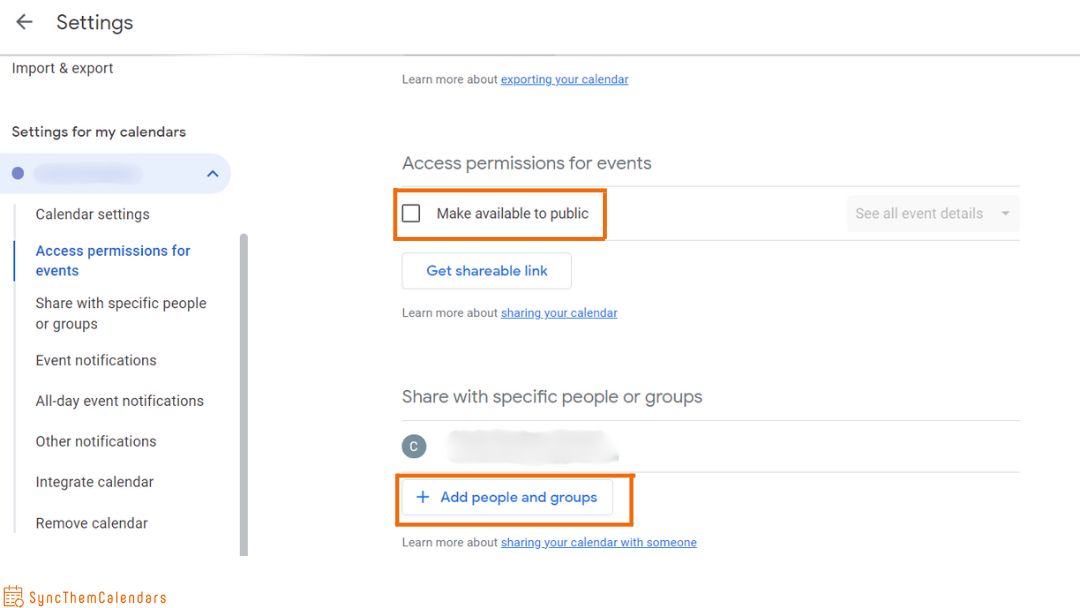
Task: Click the 'C' avatar icon
Action: (x=413, y=446)
